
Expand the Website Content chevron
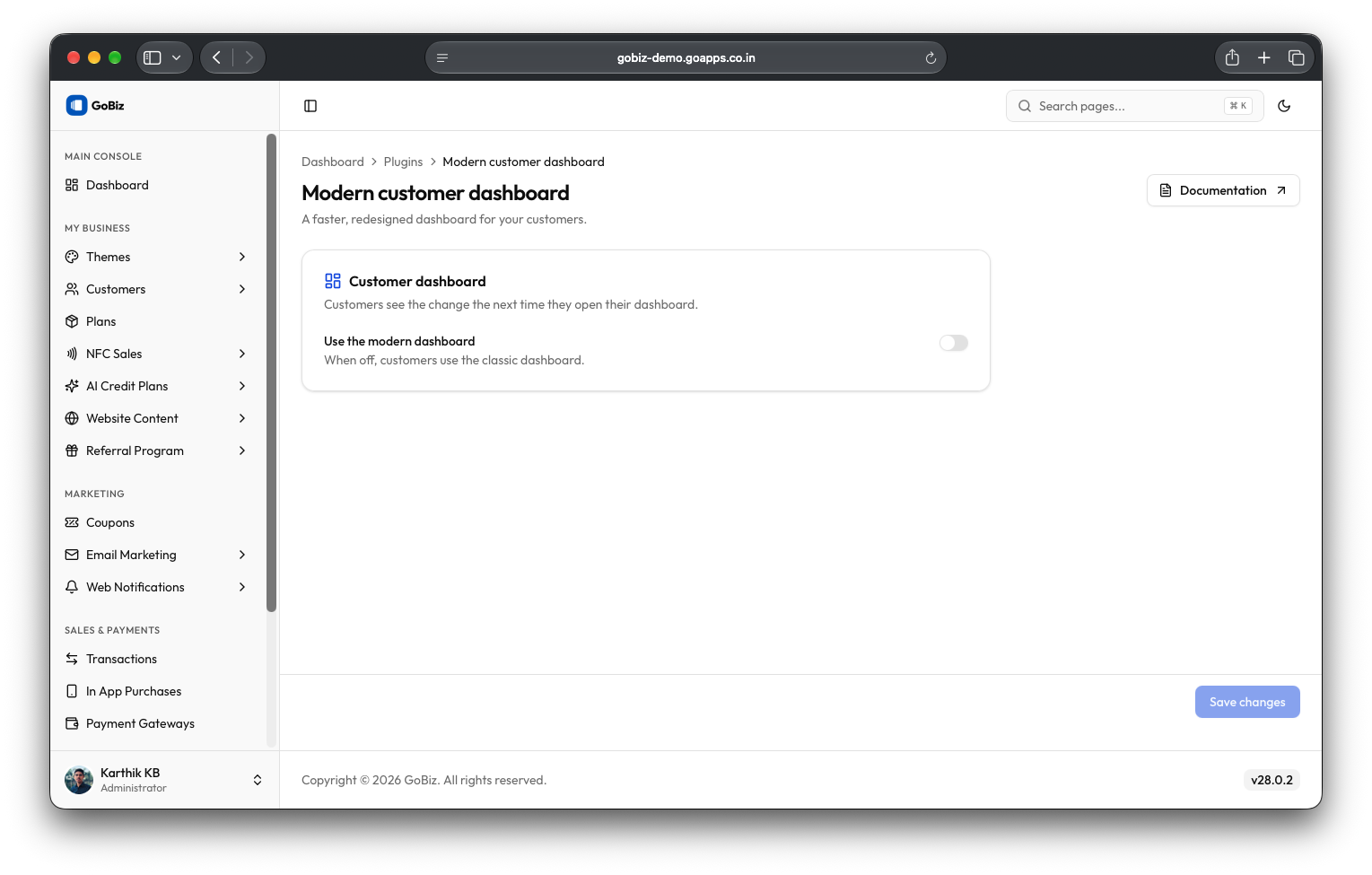(242, 418)
